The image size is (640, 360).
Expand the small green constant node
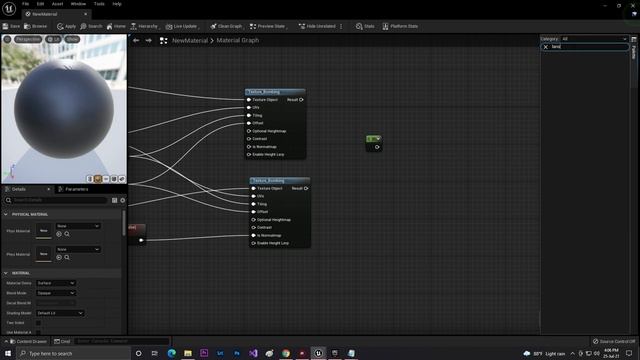click(x=378, y=139)
